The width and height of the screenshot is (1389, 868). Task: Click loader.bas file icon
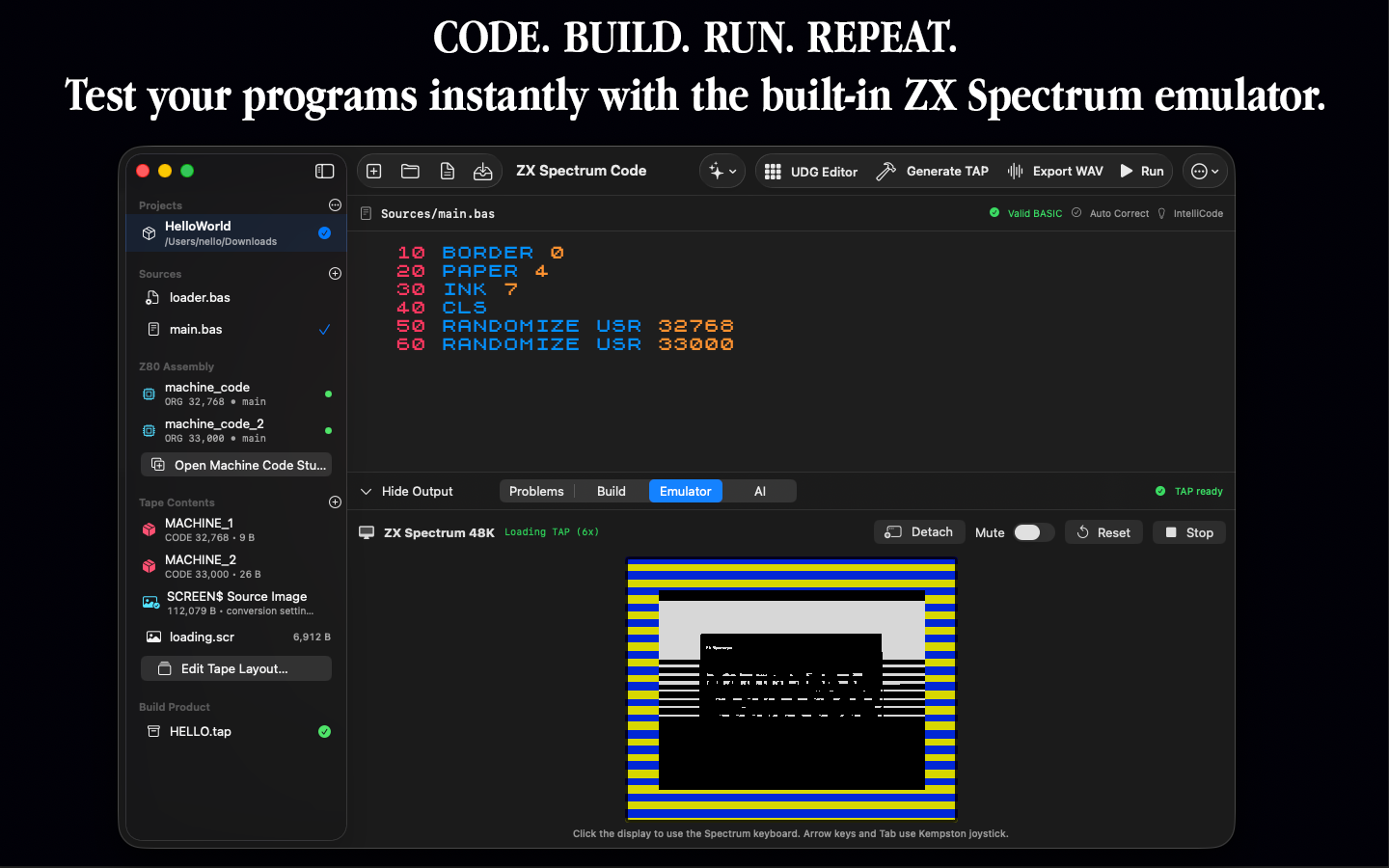click(152, 298)
